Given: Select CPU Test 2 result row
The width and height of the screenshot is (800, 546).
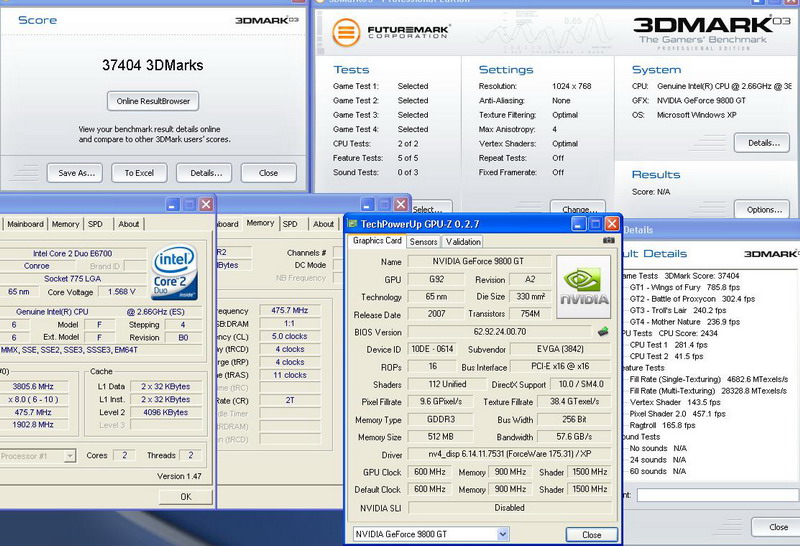Looking at the screenshot, I should click(666, 356).
